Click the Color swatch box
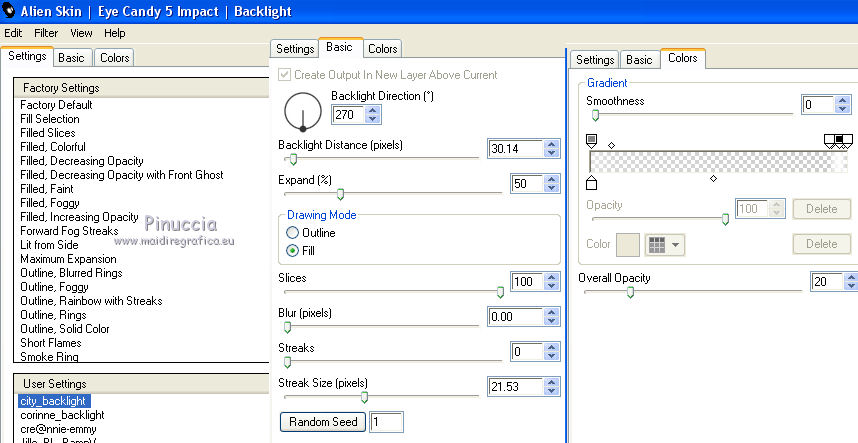The height and width of the screenshot is (443, 858). (x=628, y=244)
